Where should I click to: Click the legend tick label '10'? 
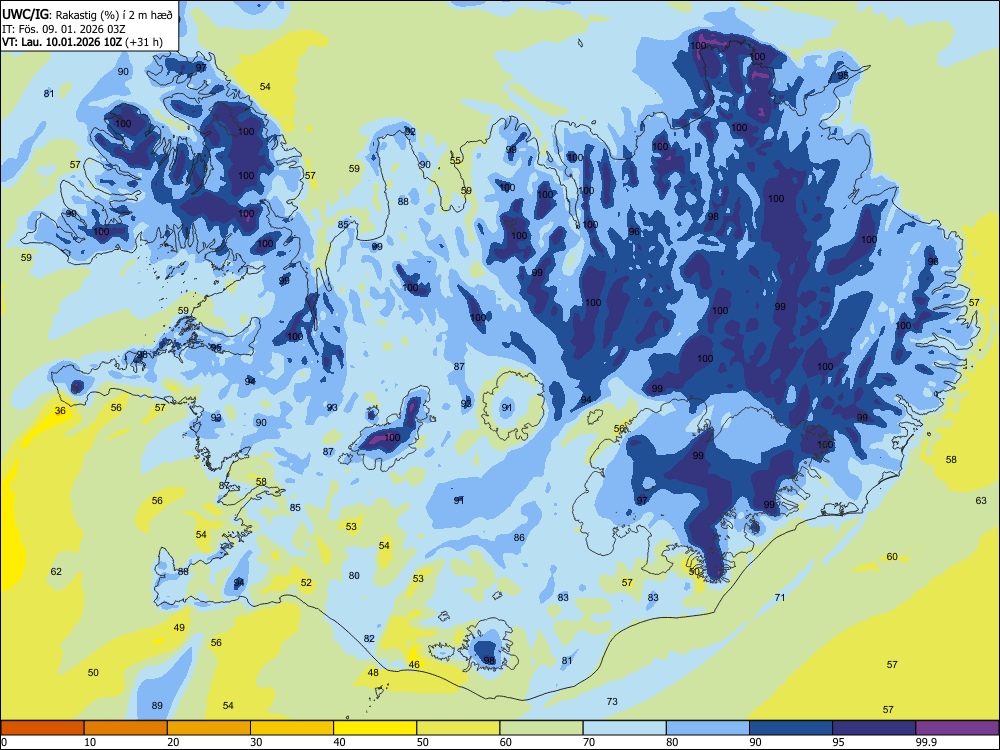90,742
